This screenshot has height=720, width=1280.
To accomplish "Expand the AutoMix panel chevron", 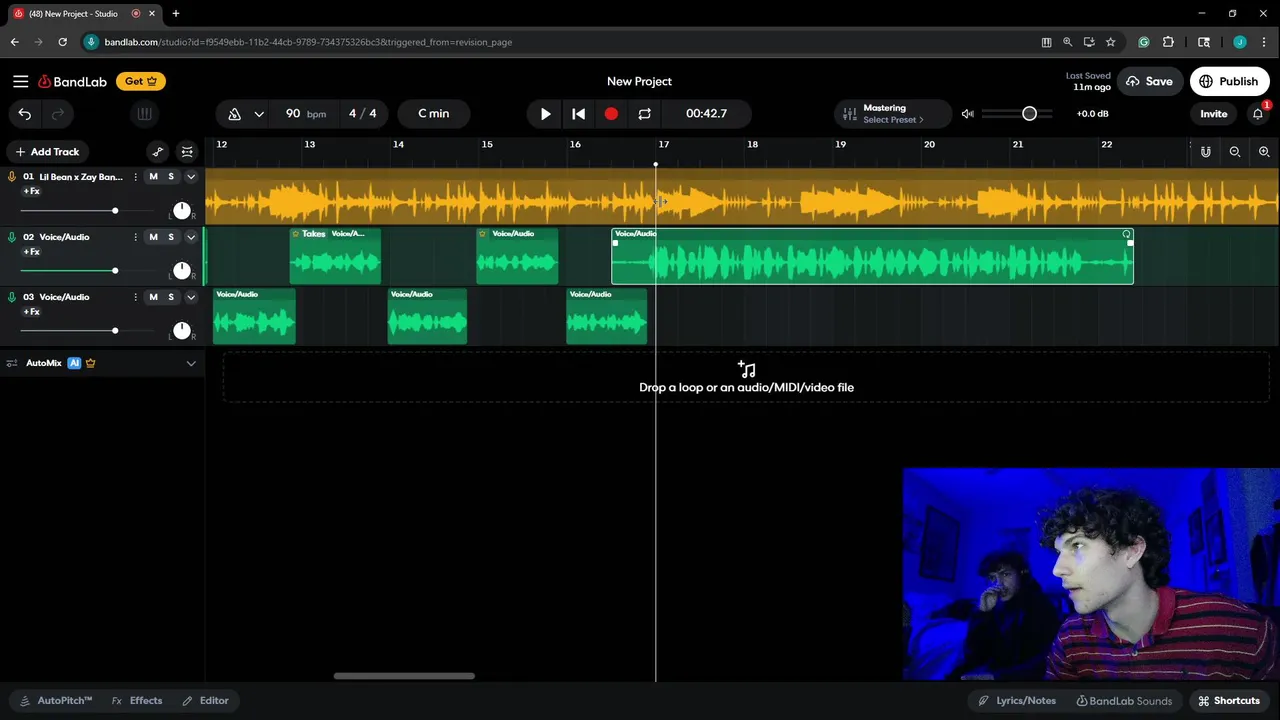I will pos(191,363).
